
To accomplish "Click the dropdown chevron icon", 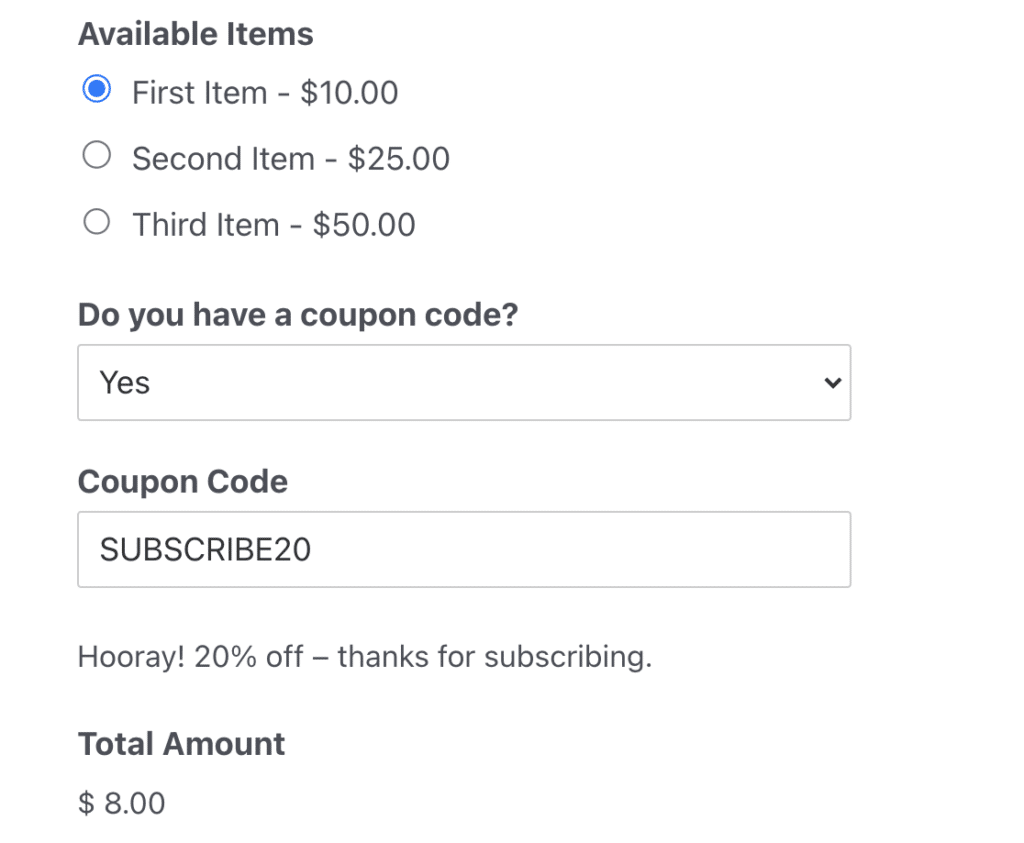I will pyautogui.click(x=831, y=382).
